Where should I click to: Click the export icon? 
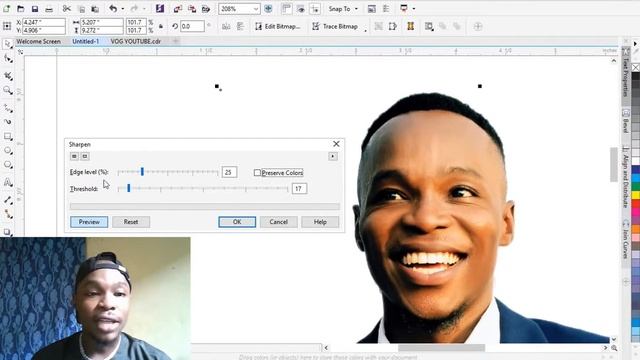pyautogui.click(x=192, y=9)
